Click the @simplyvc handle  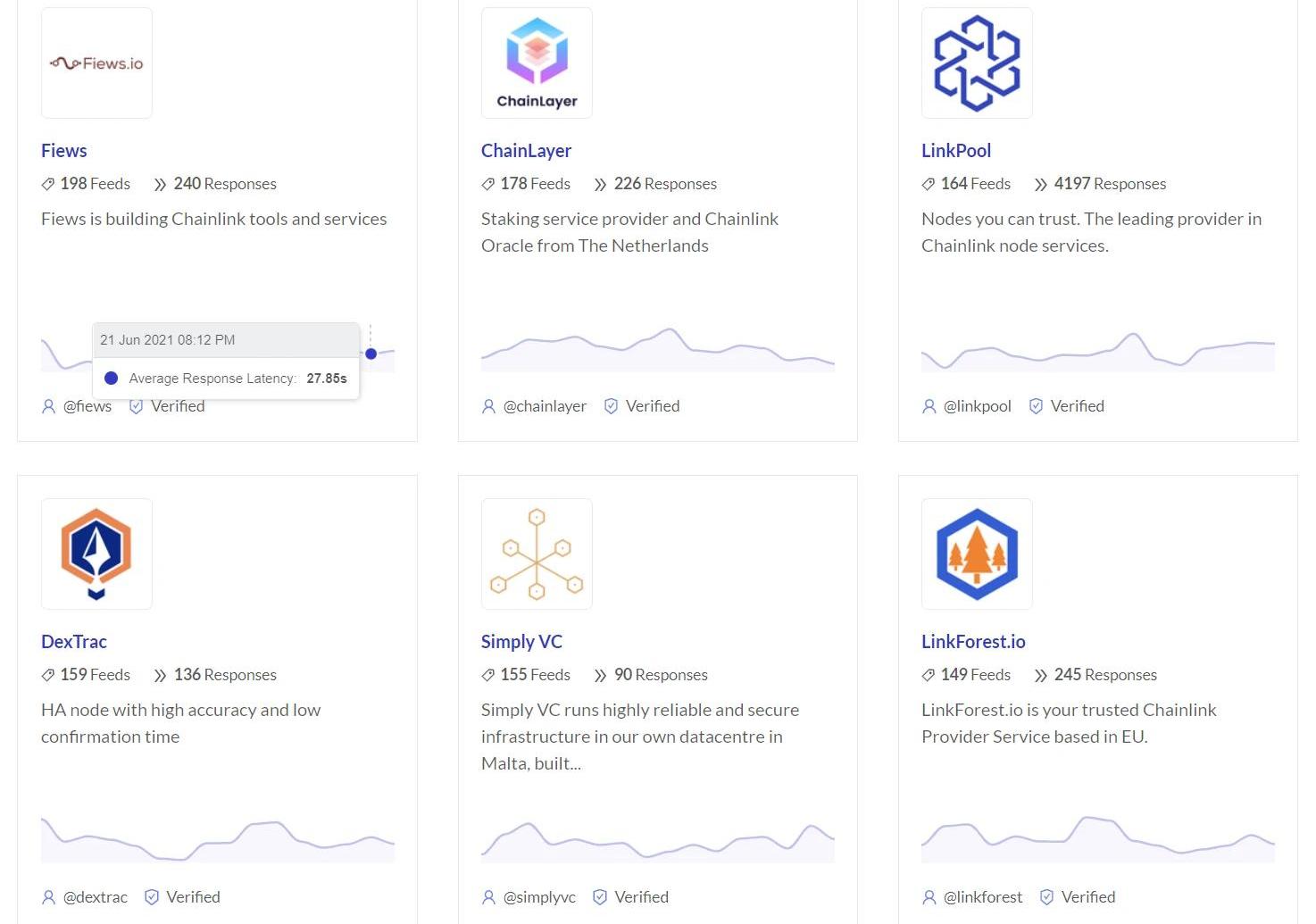pos(539,897)
